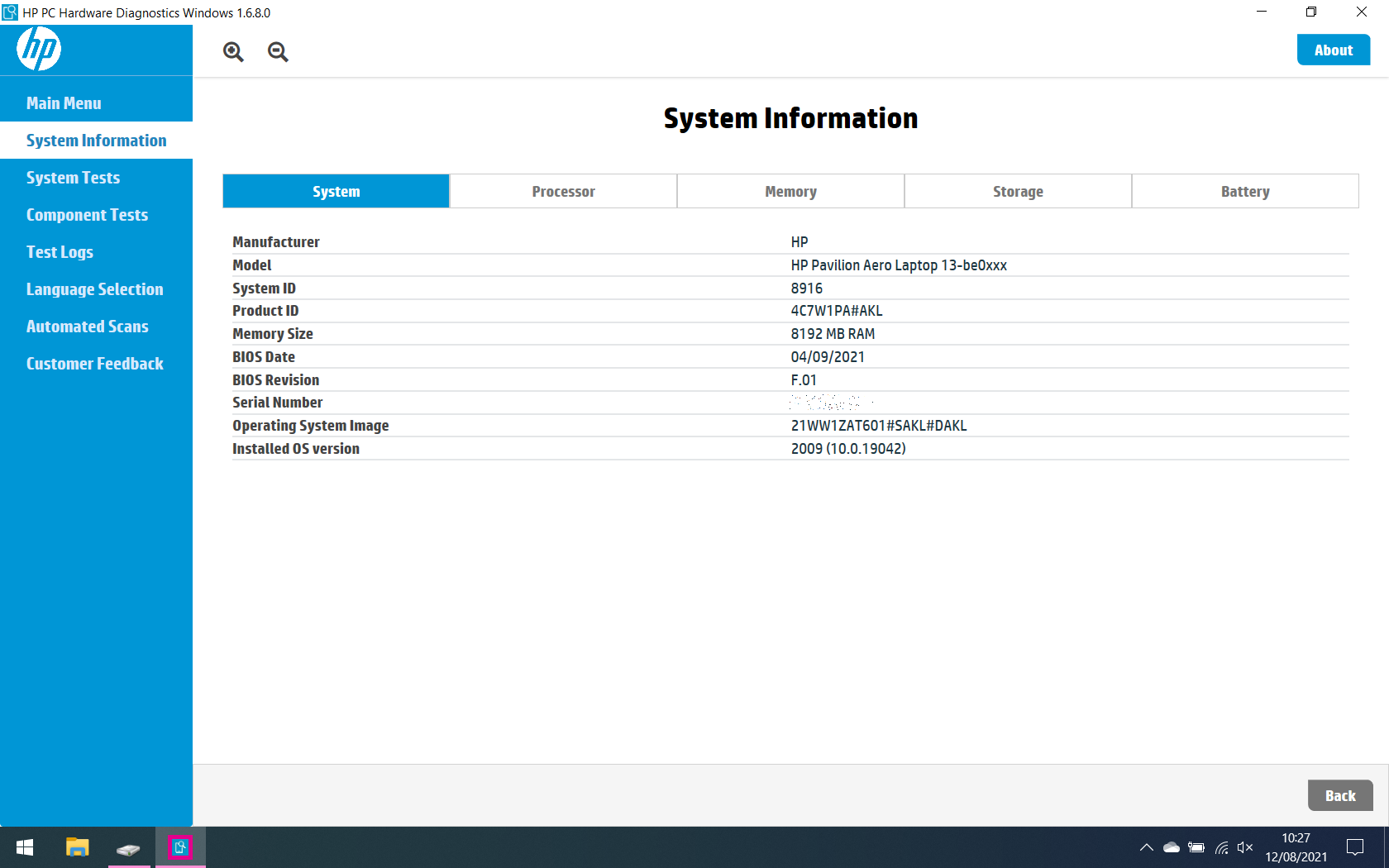
Task: Click the OneDrive cloud tray icon
Action: click(1172, 847)
